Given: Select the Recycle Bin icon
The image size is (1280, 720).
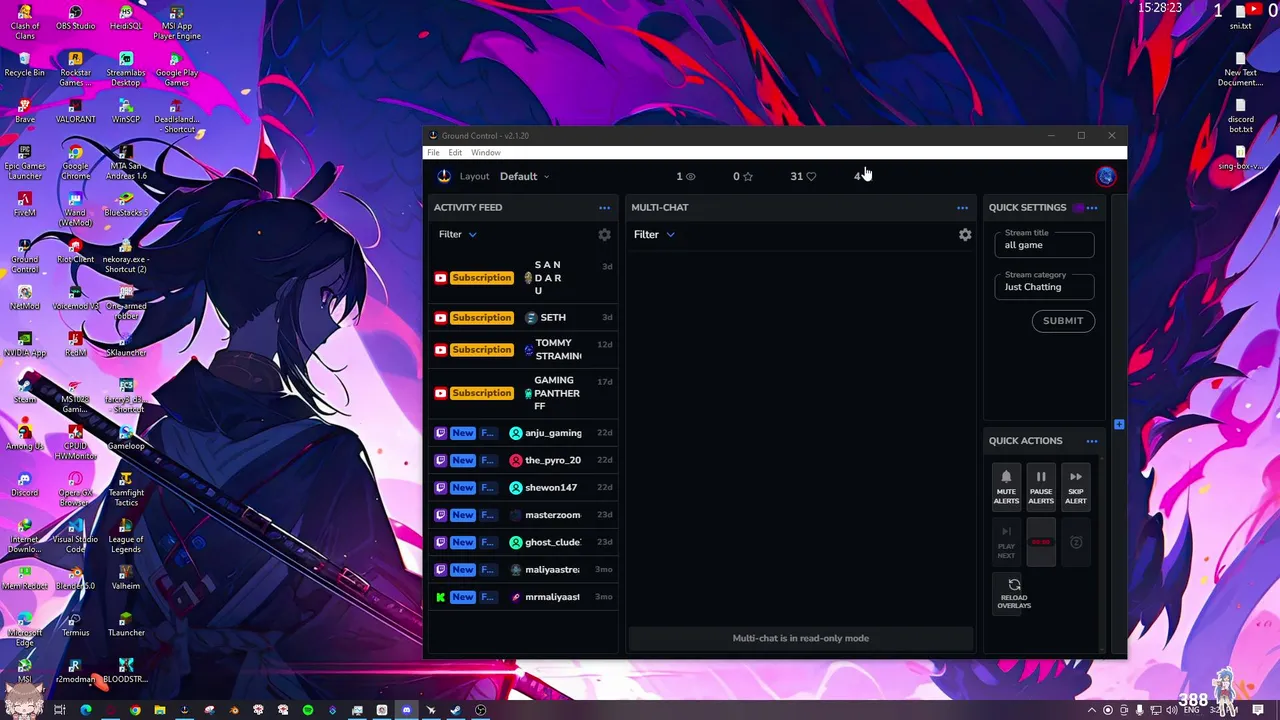Looking at the screenshot, I should [x=25, y=65].
